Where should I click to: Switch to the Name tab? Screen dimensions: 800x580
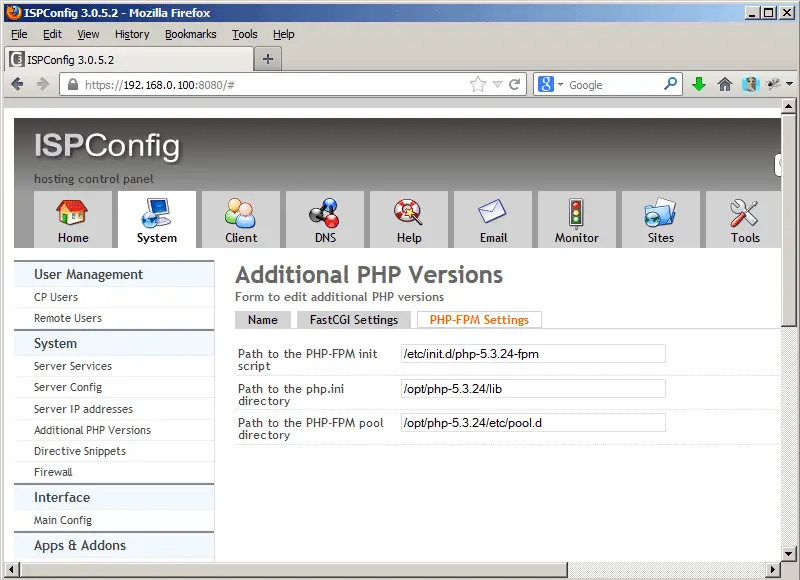[263, 320]
